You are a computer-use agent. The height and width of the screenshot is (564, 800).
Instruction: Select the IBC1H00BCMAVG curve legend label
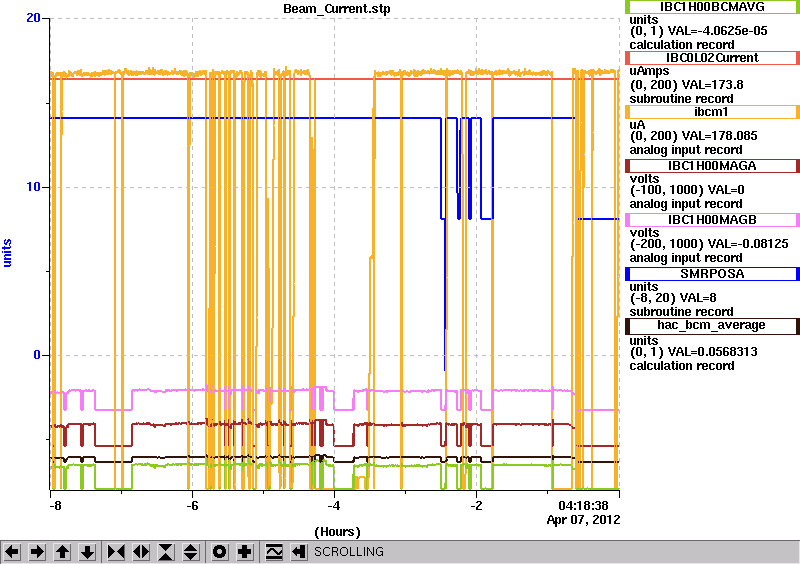click(x=712, y=7)
